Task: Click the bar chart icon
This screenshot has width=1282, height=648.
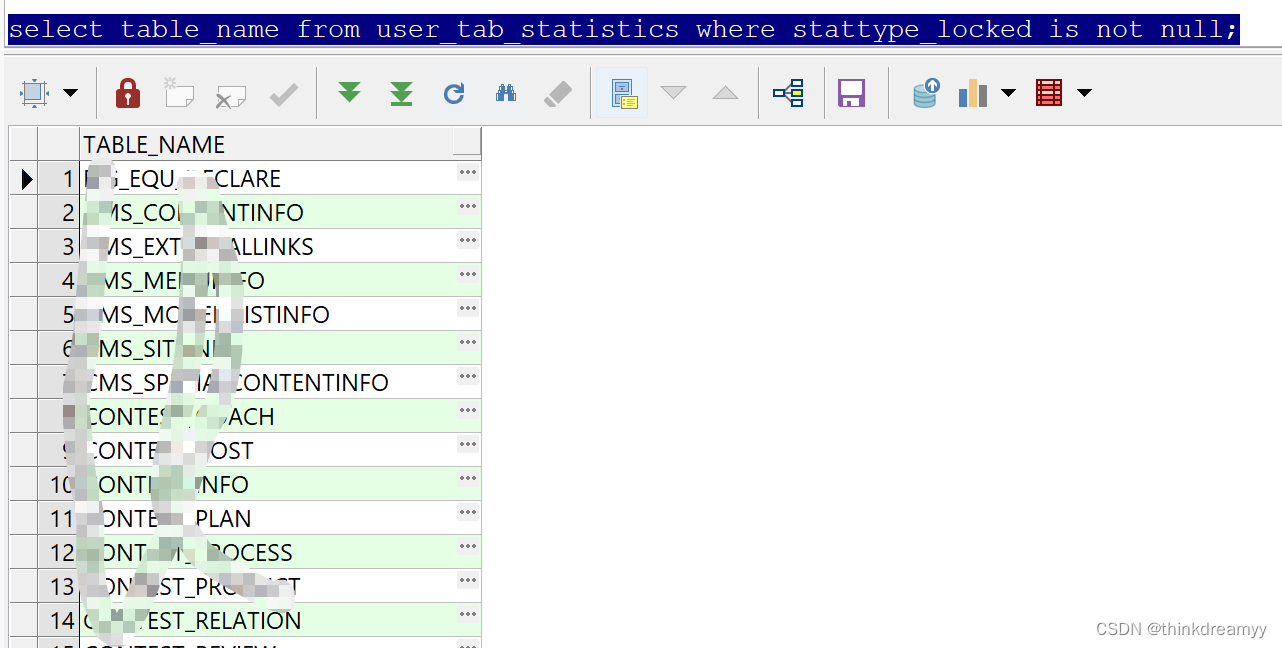Action: pos(973,94)
